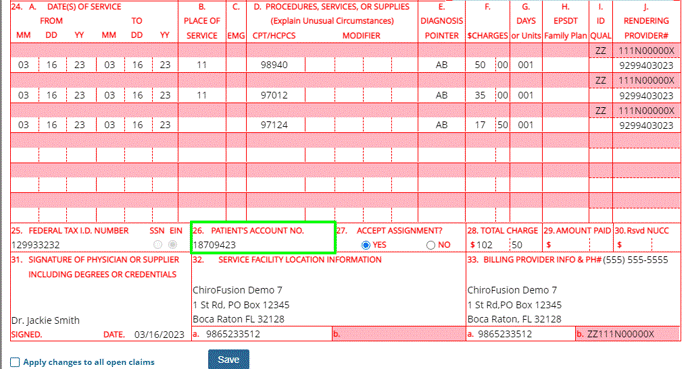This screenshot has width=688, height=369.
Task: Select YES for Accept Assignment
Action: click(366, 245)
